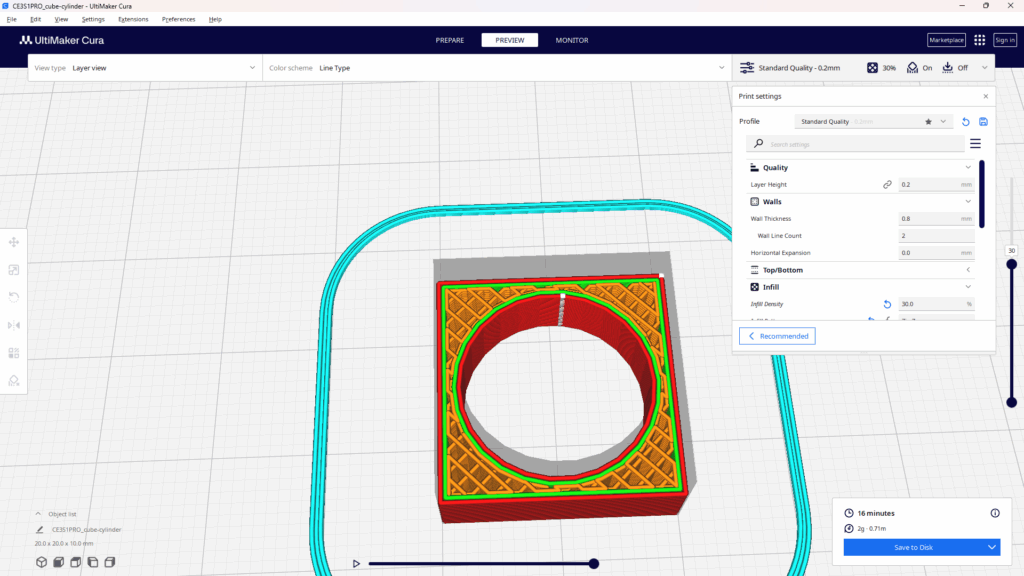1024x576 pixels.
Task: Click the Recommended button in Print settings
Action: tap(777, 336)
